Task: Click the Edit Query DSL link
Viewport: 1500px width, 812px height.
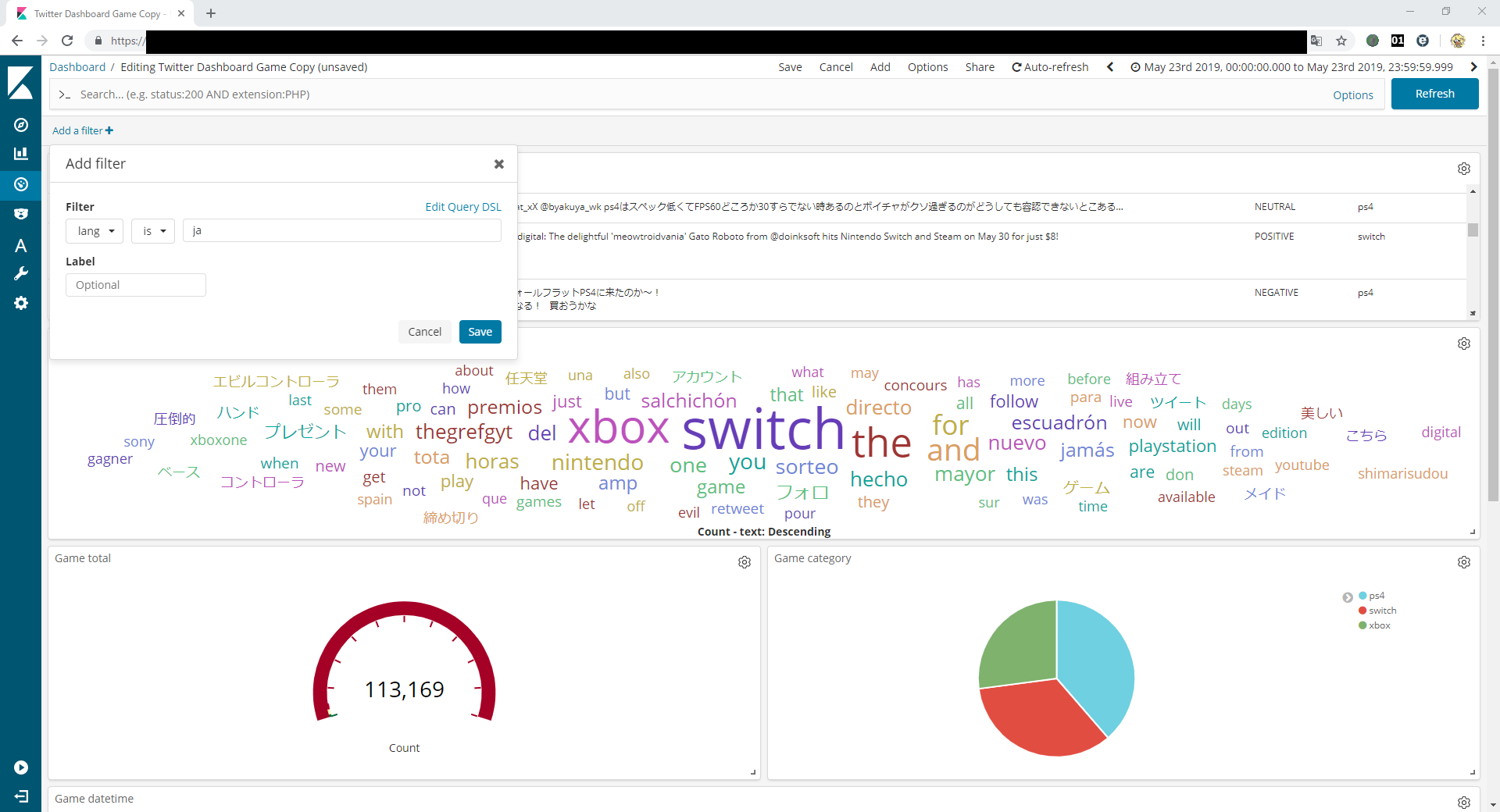Action: pyautogui.click(x=462, y=207)
